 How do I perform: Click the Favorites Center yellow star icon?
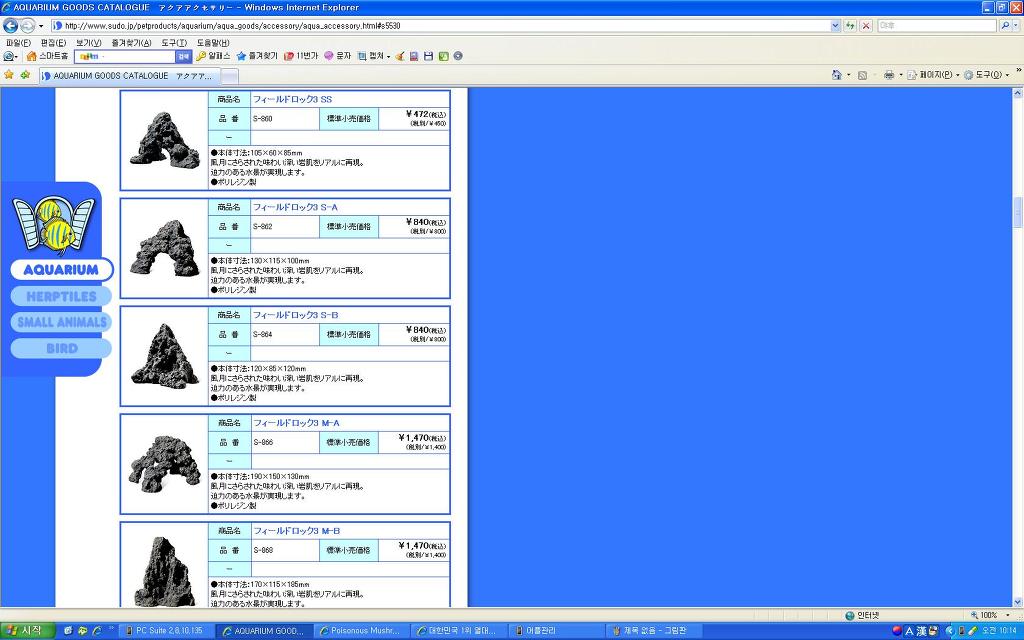[x=9, y=75]
